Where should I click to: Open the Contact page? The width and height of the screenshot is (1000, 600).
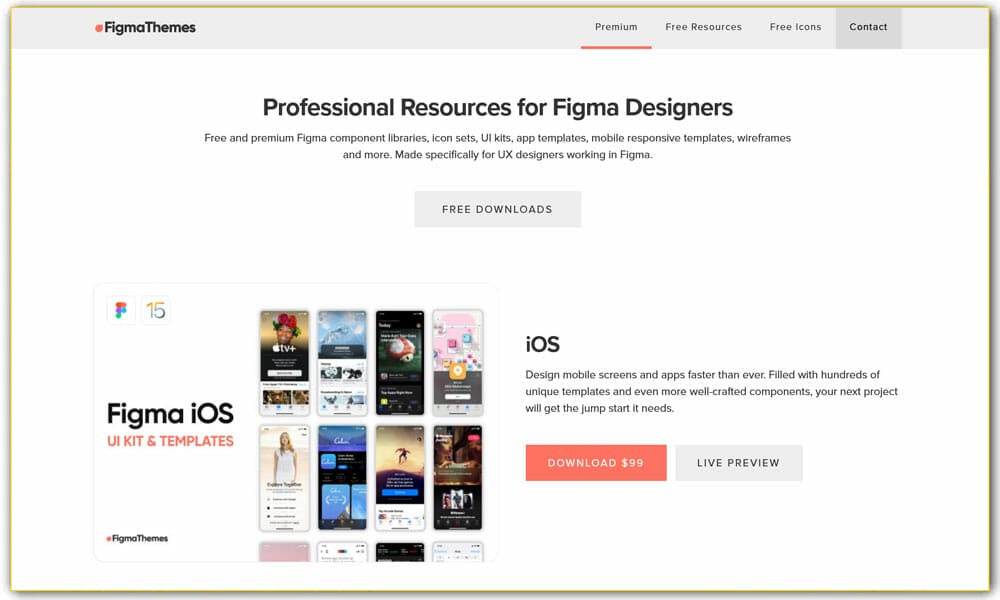868,27
